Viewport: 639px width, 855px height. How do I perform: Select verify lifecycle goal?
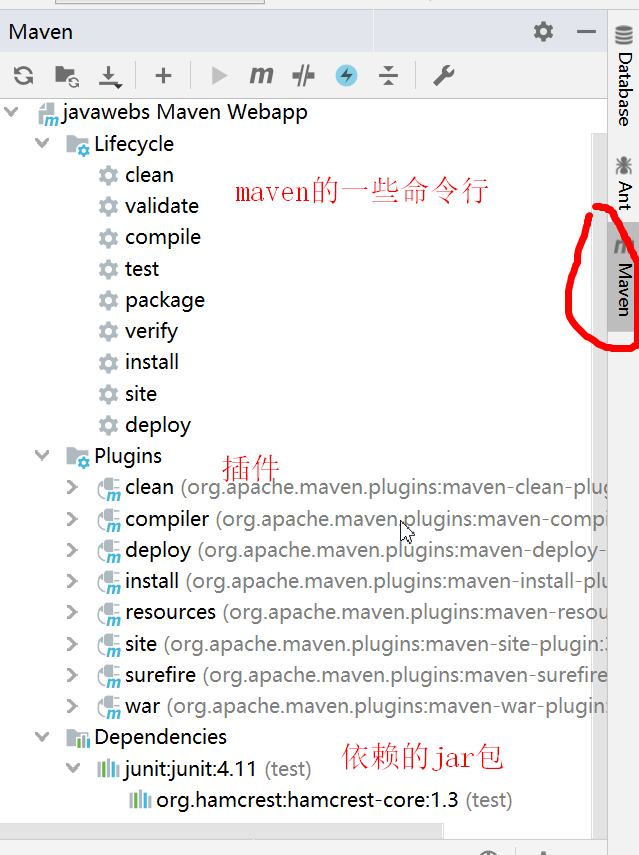(x=152, y=332)
